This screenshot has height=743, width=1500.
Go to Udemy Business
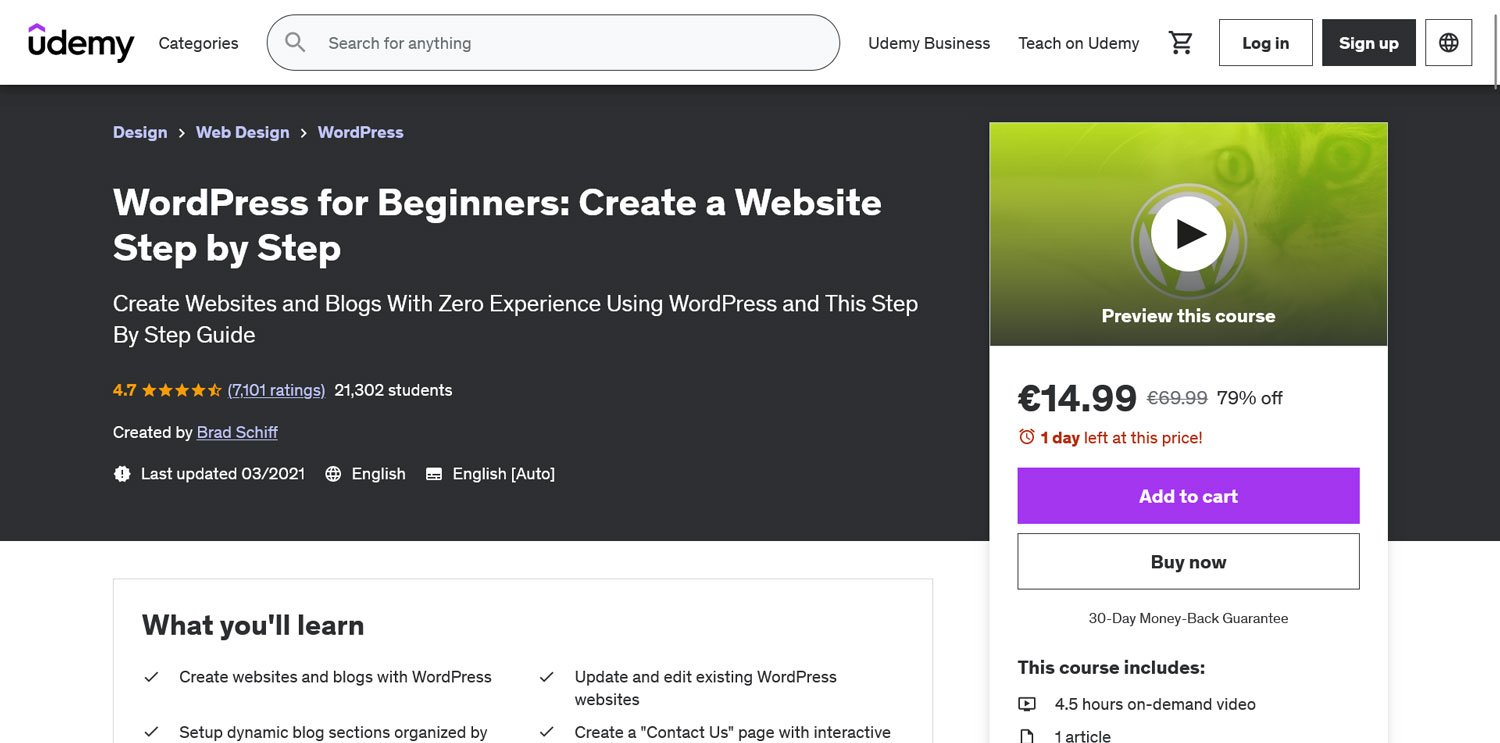(x=928, y=43)
